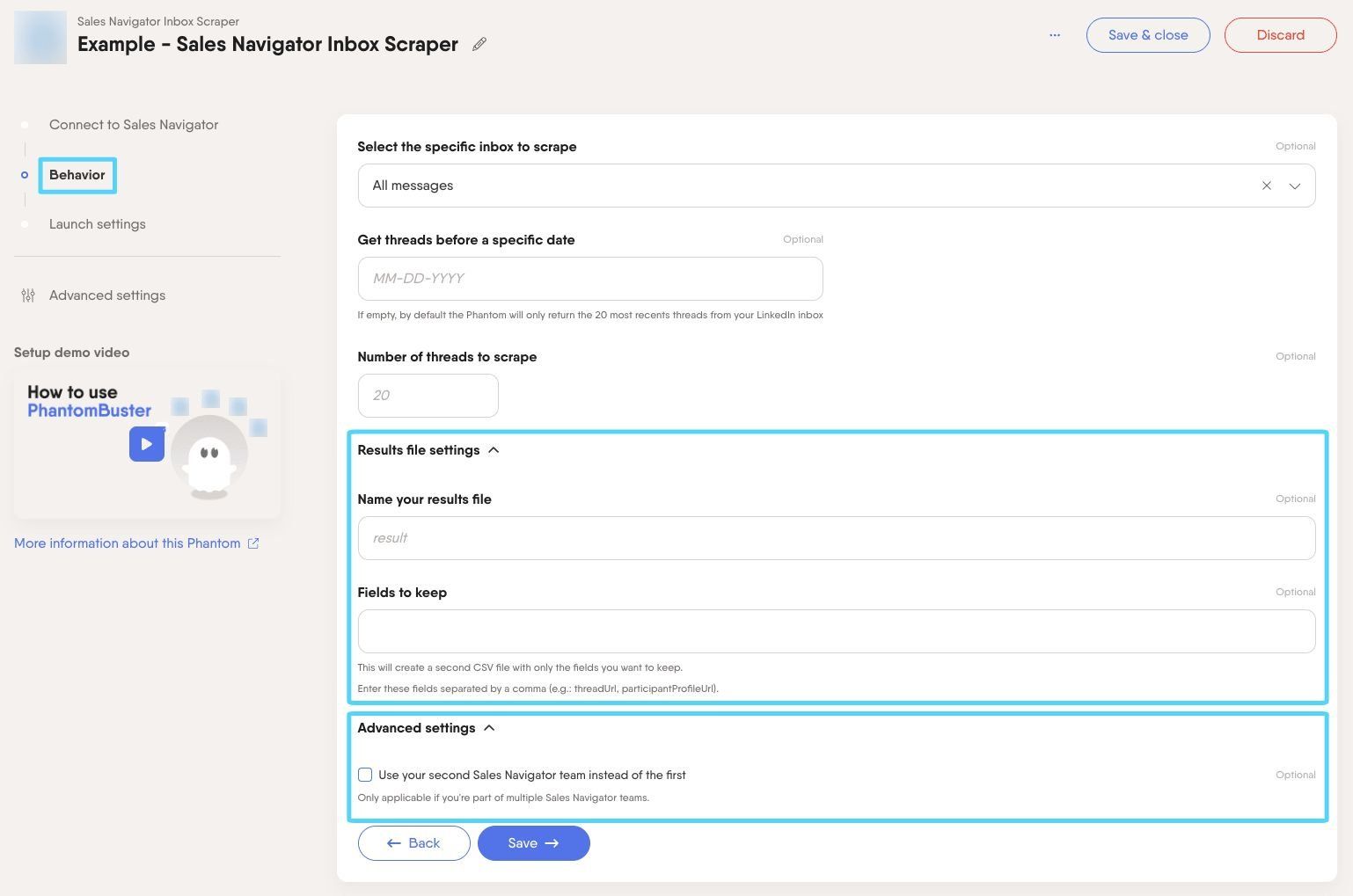This screenshot has height=896, width=1353.
Task: Clear the All messages inbox selection
Action: click(1267, 186)
